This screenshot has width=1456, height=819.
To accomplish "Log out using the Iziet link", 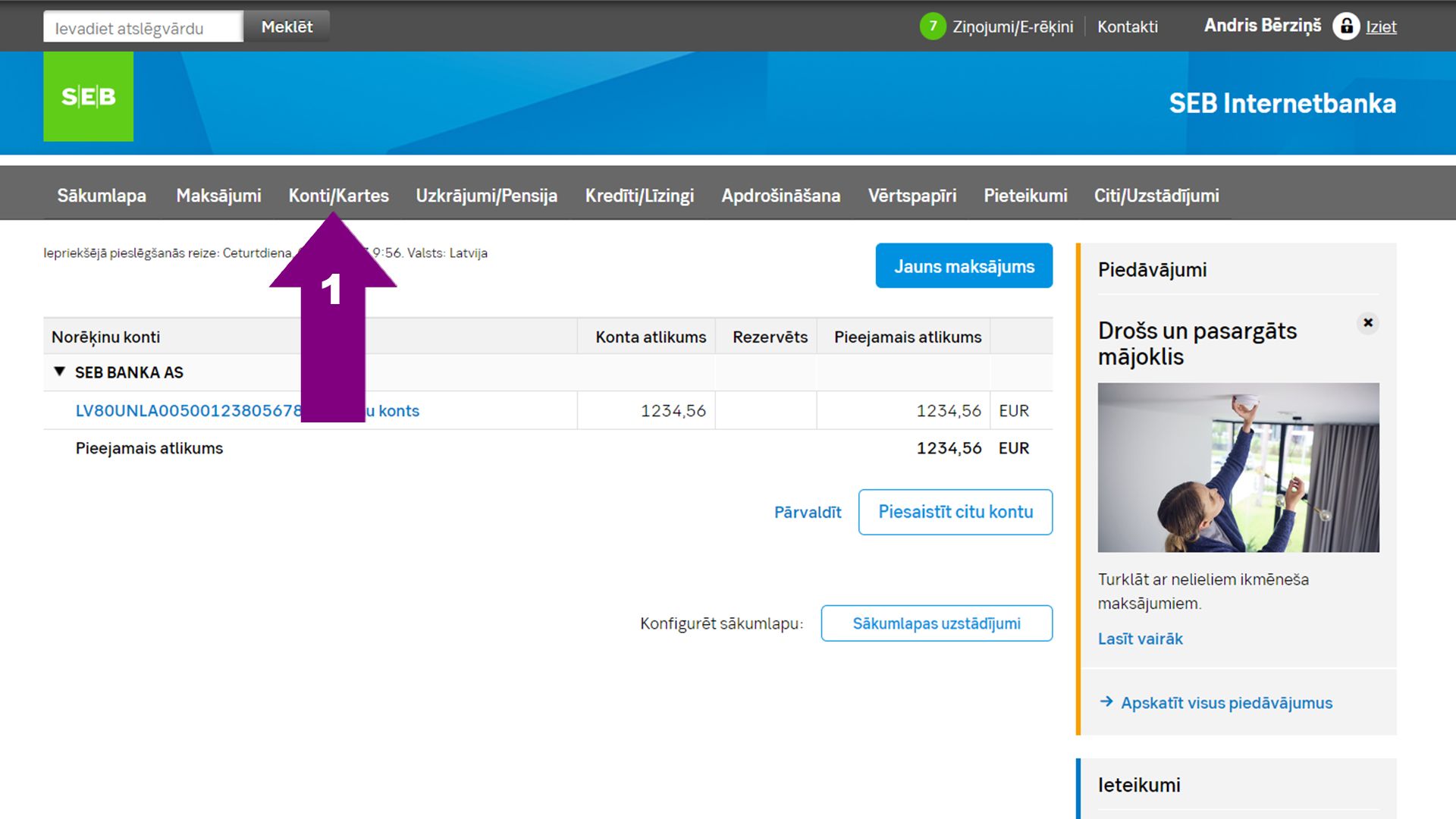I will pyautogui.click(x=1381, y=27).
